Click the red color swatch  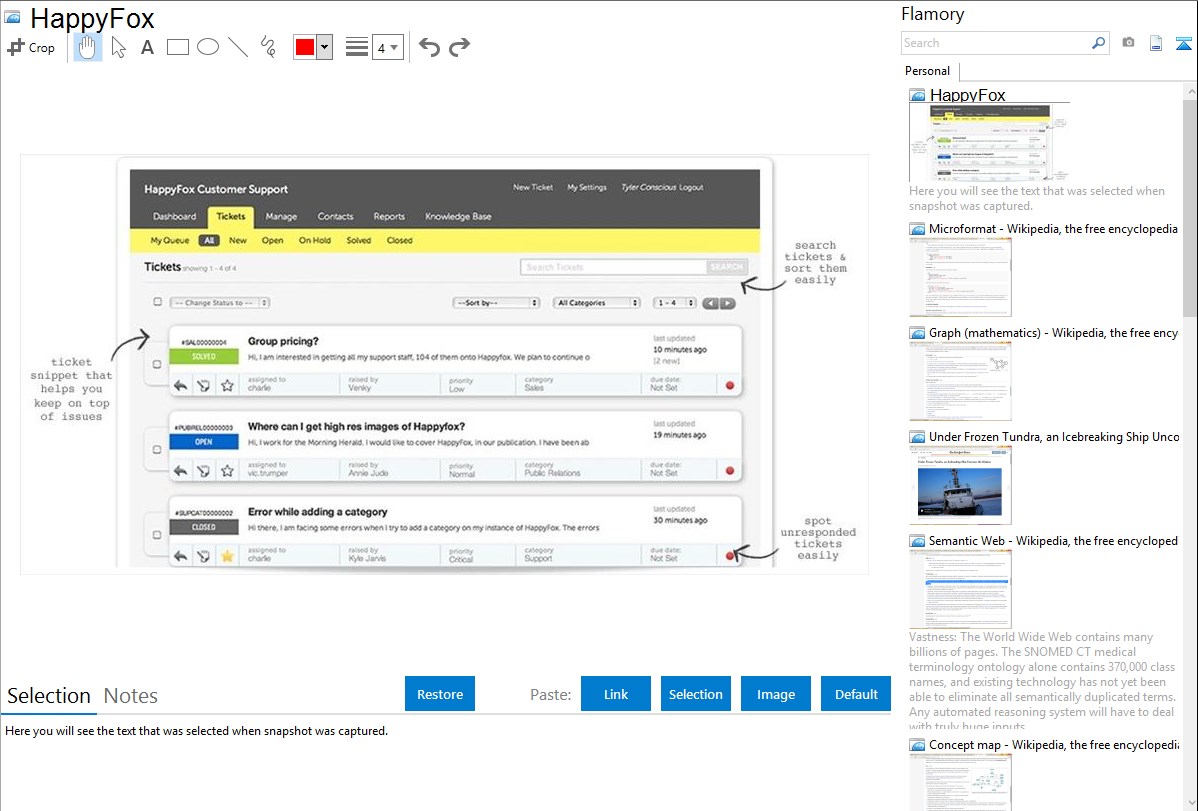pyautogui.click(x=305, y=47)
